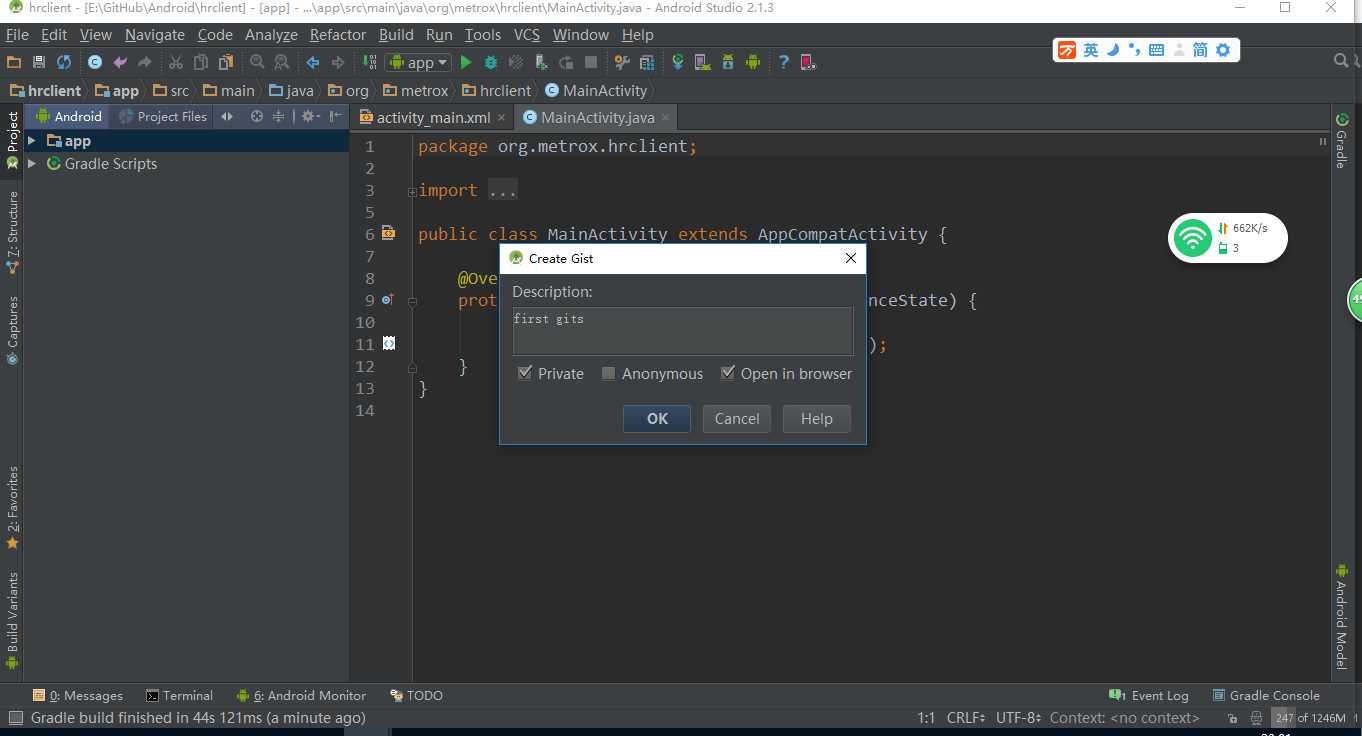Viewport: 1362px width, 736px height.
Task: Click Help button in Create Gist dialog
Action: coord(816,418)
